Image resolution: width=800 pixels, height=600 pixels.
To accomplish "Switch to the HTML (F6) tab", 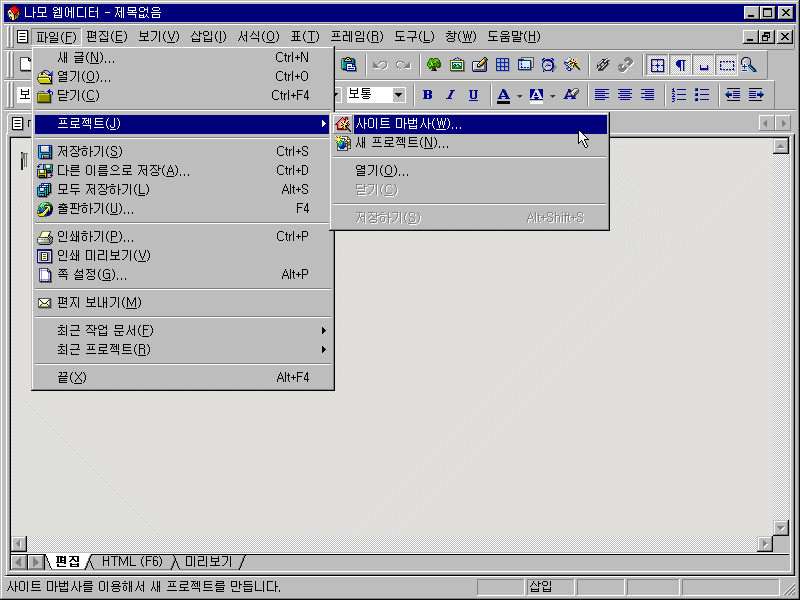I will coord(132,562).
